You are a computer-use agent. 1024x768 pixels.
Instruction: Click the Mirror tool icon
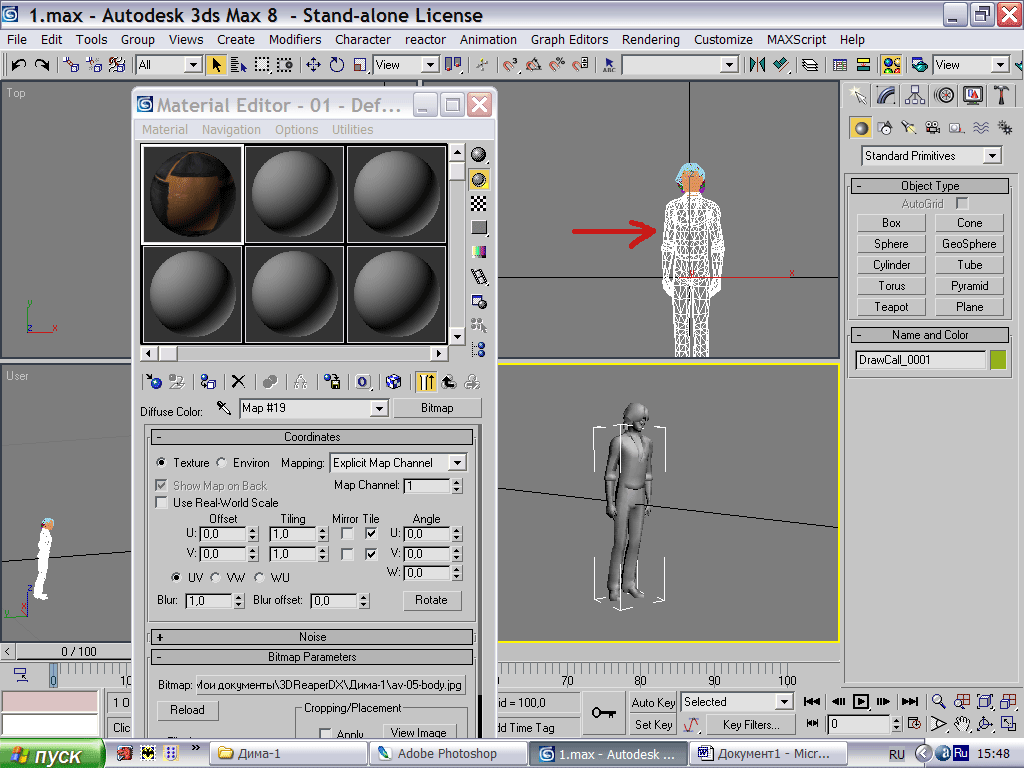tap(758, 65)
